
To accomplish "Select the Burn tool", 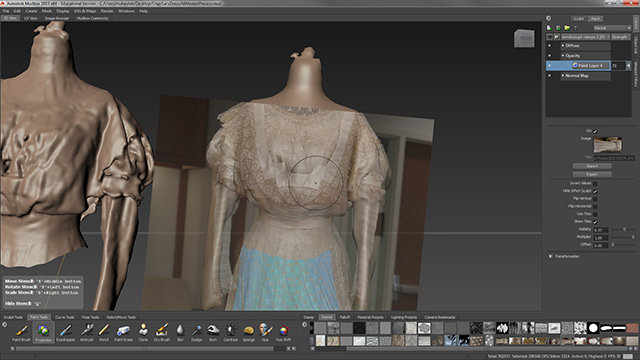I will coord(213,333).
